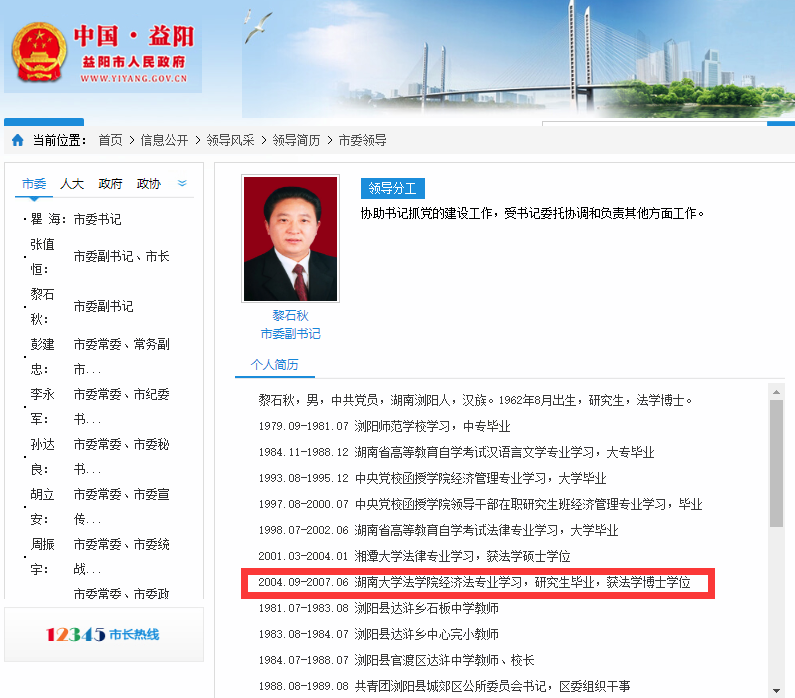Click the home icon beside 当前位置
The image size is (795, 698).
click(17, 140)
